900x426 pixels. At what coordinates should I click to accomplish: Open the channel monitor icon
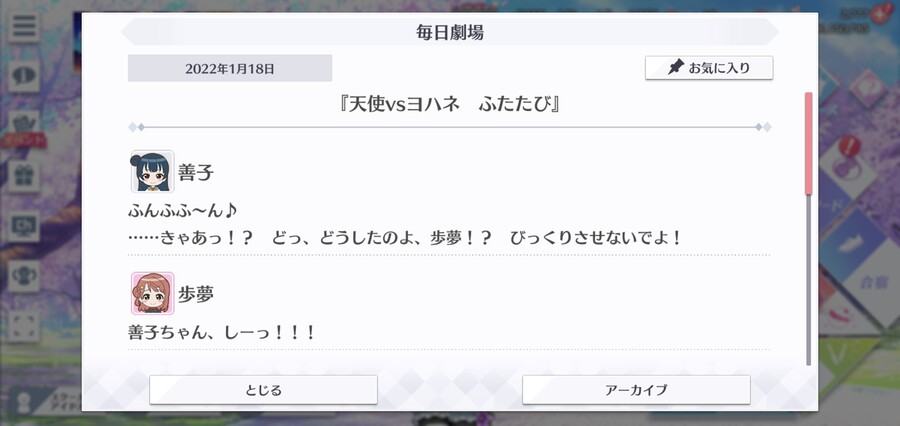point(24,226)
